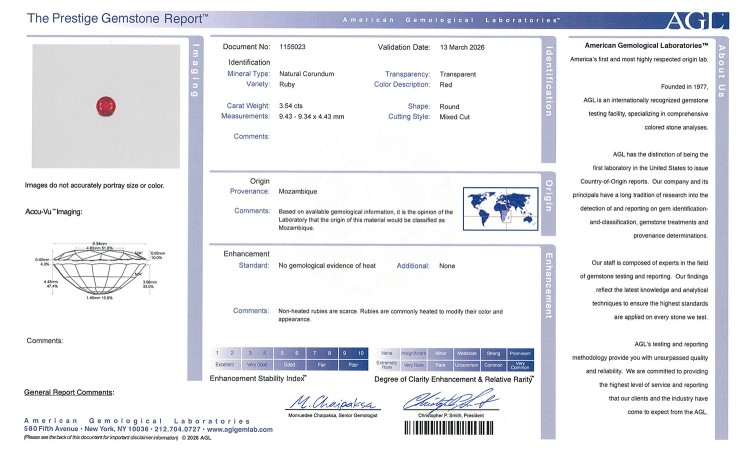Click 'The Prestige Gemstone Report' title

(x=118, y=19)
